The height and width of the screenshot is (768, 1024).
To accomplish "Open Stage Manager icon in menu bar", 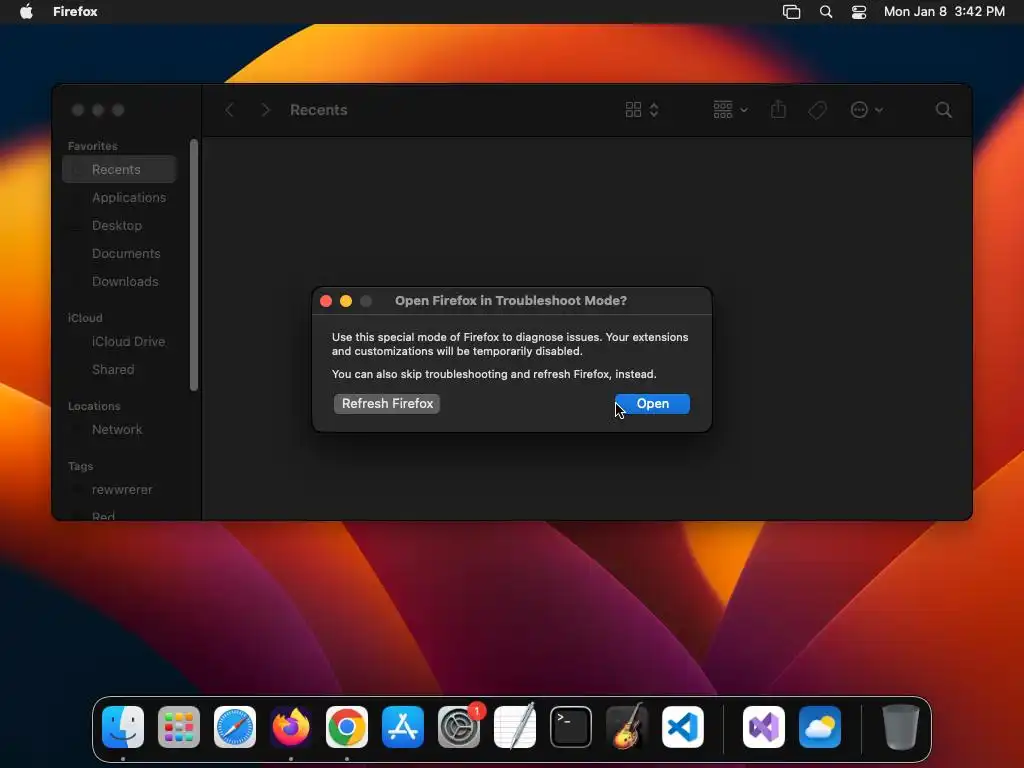I will click(x=792, y=12).
